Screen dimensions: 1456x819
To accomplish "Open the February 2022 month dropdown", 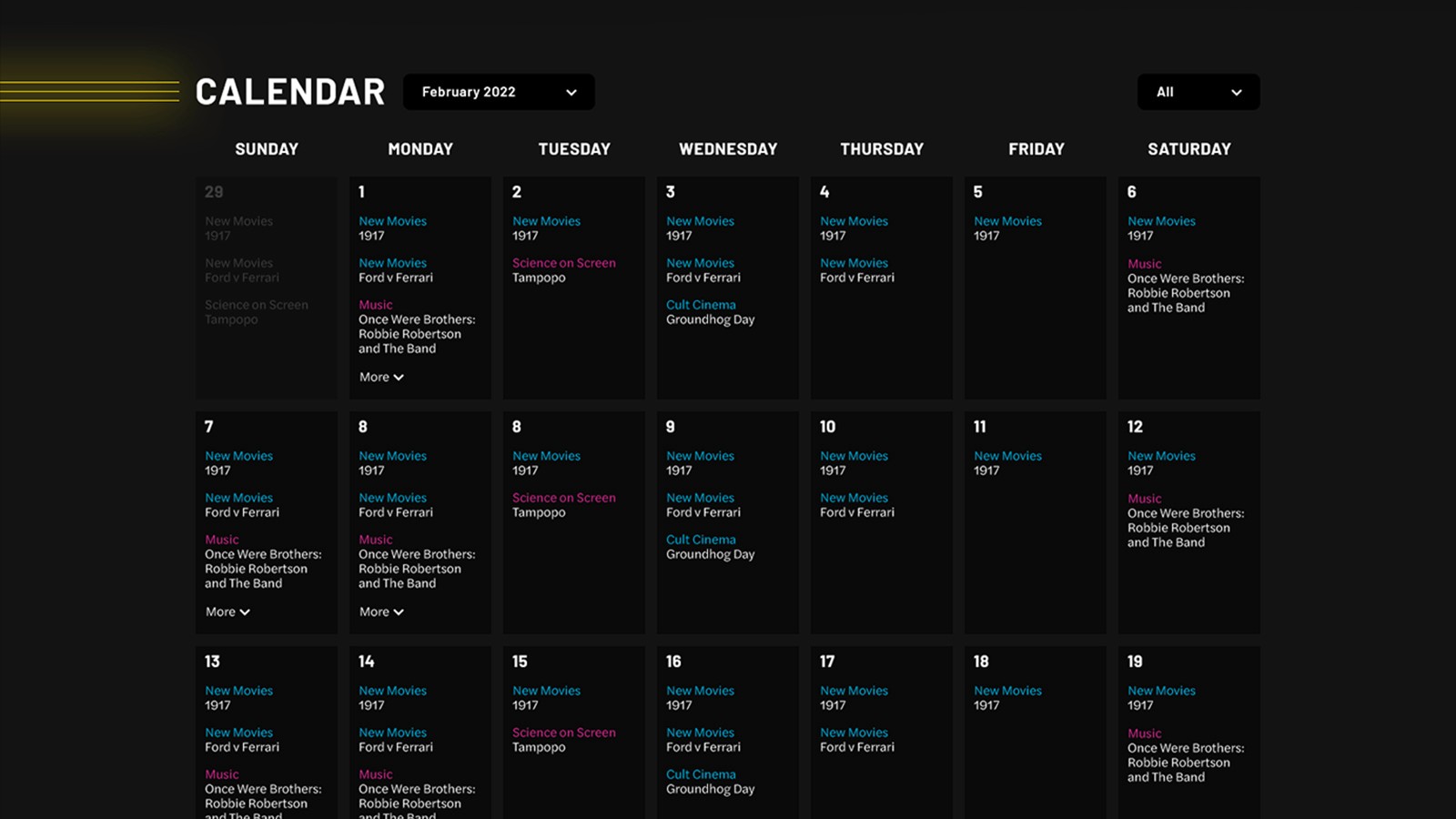I will click(499, 92).
